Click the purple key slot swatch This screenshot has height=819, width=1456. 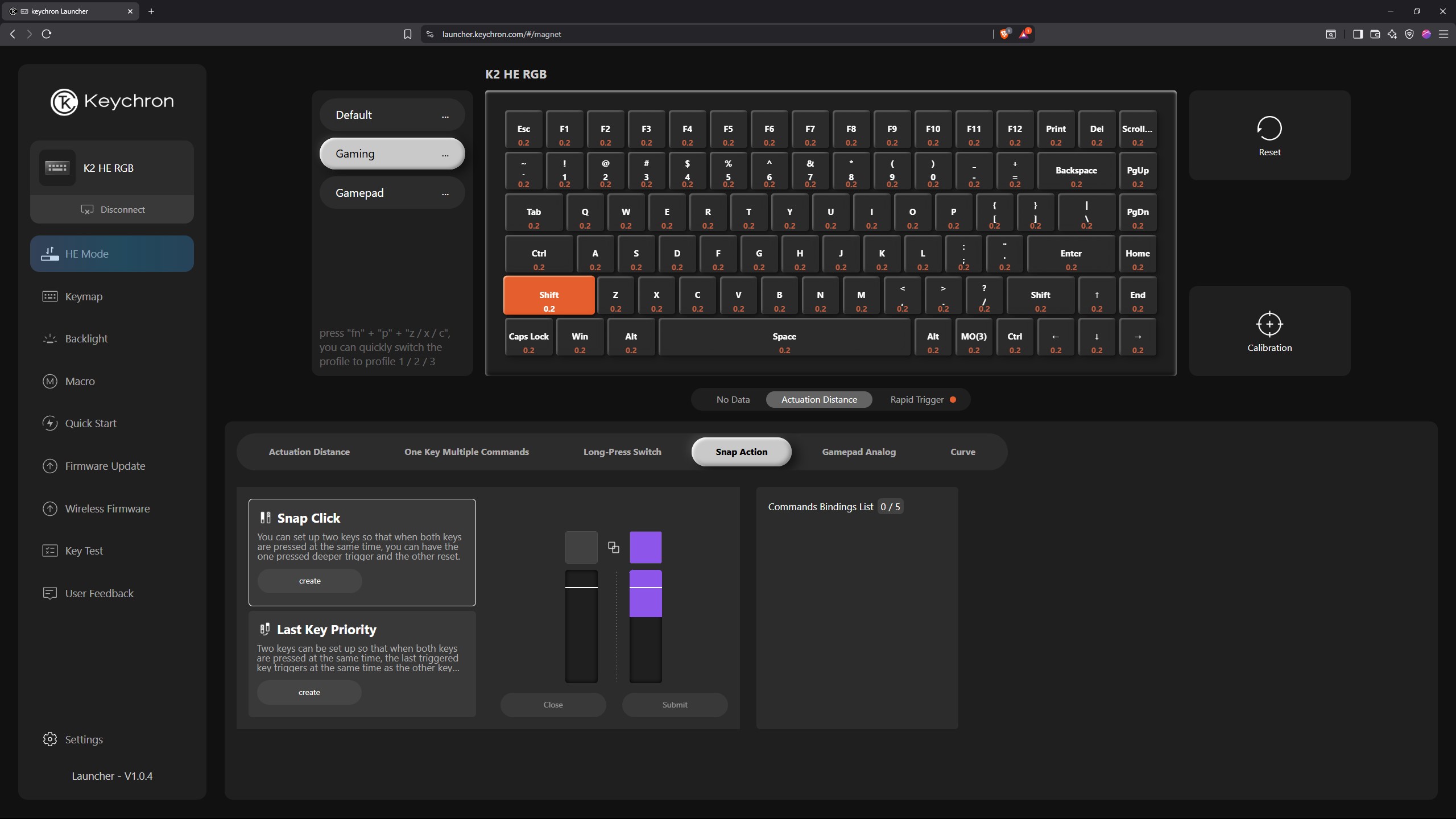click(x=645, y=547)
